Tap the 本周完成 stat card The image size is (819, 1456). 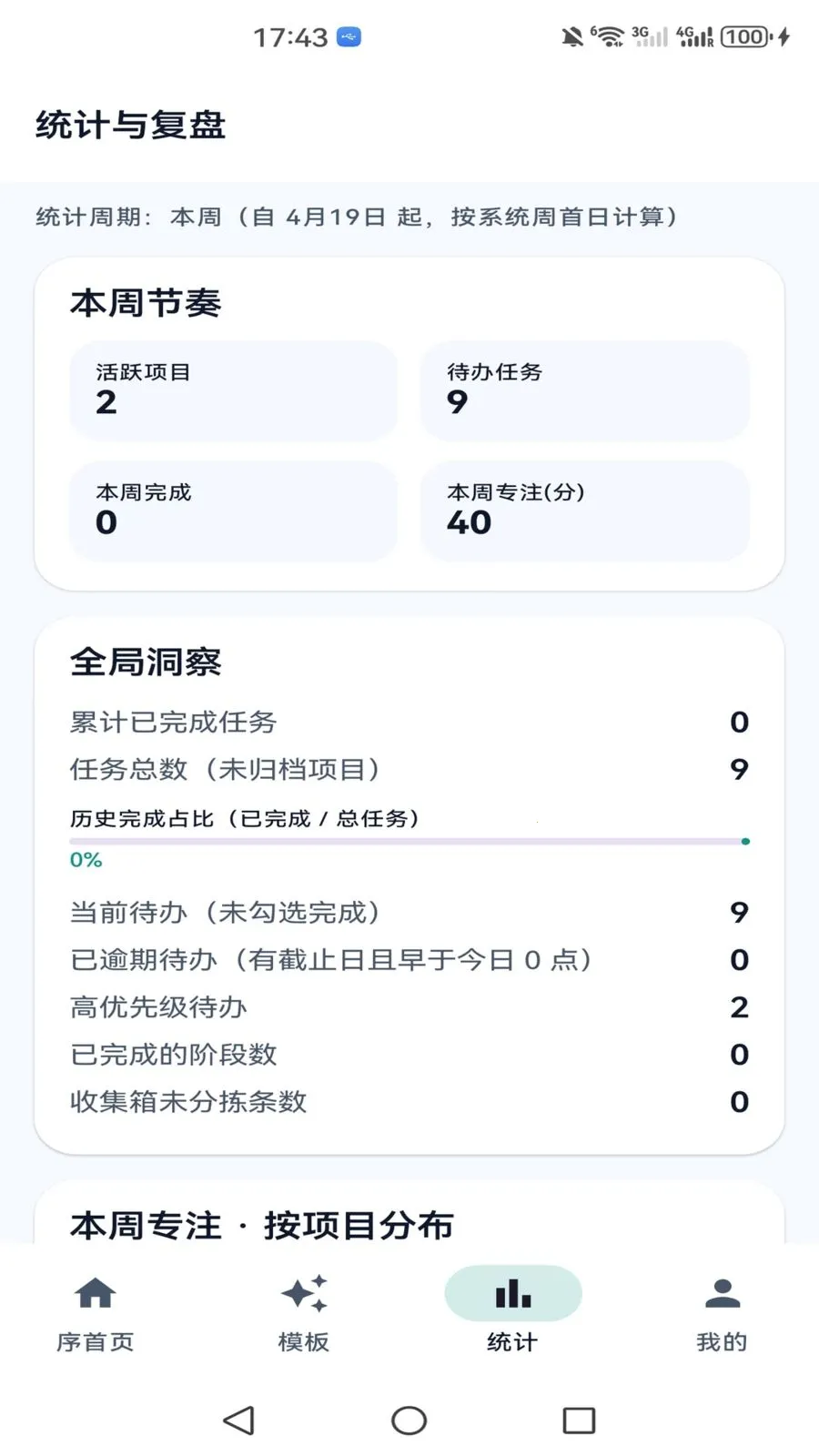pyautogui.click(x=234, y=511)
